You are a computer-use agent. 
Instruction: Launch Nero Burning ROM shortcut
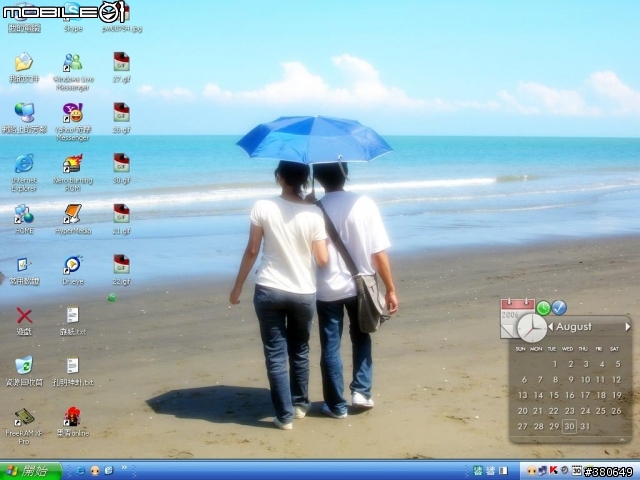pos(73,163)
